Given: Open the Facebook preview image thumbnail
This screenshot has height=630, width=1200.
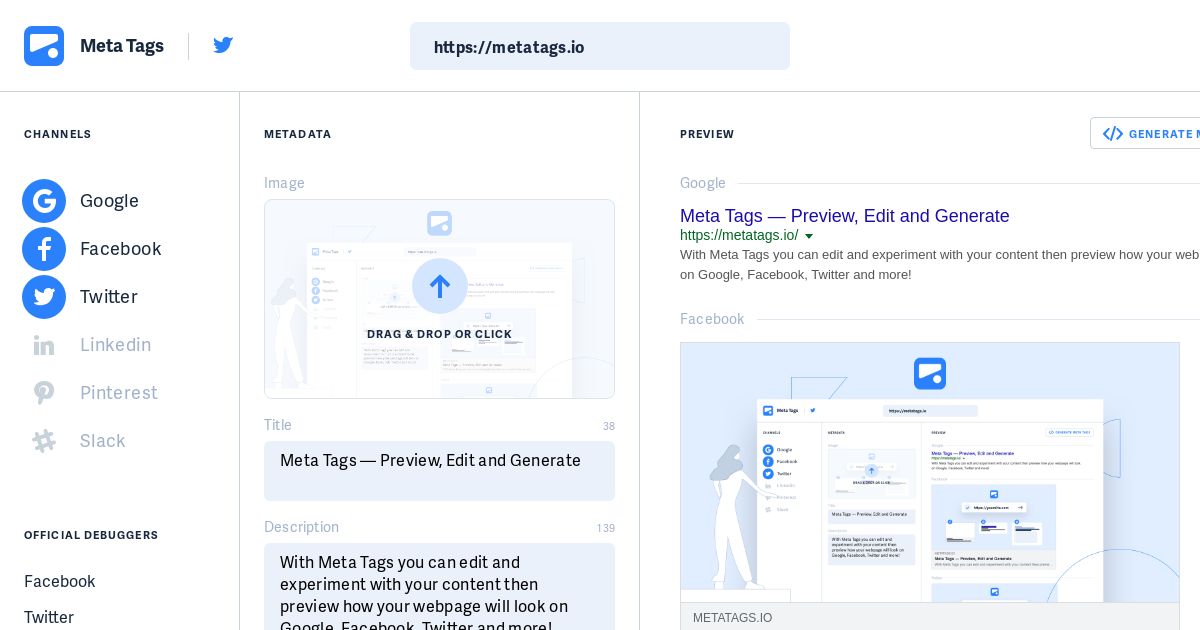Looking at the screenshot, I should pyautogui.click(x=930, y=472).
